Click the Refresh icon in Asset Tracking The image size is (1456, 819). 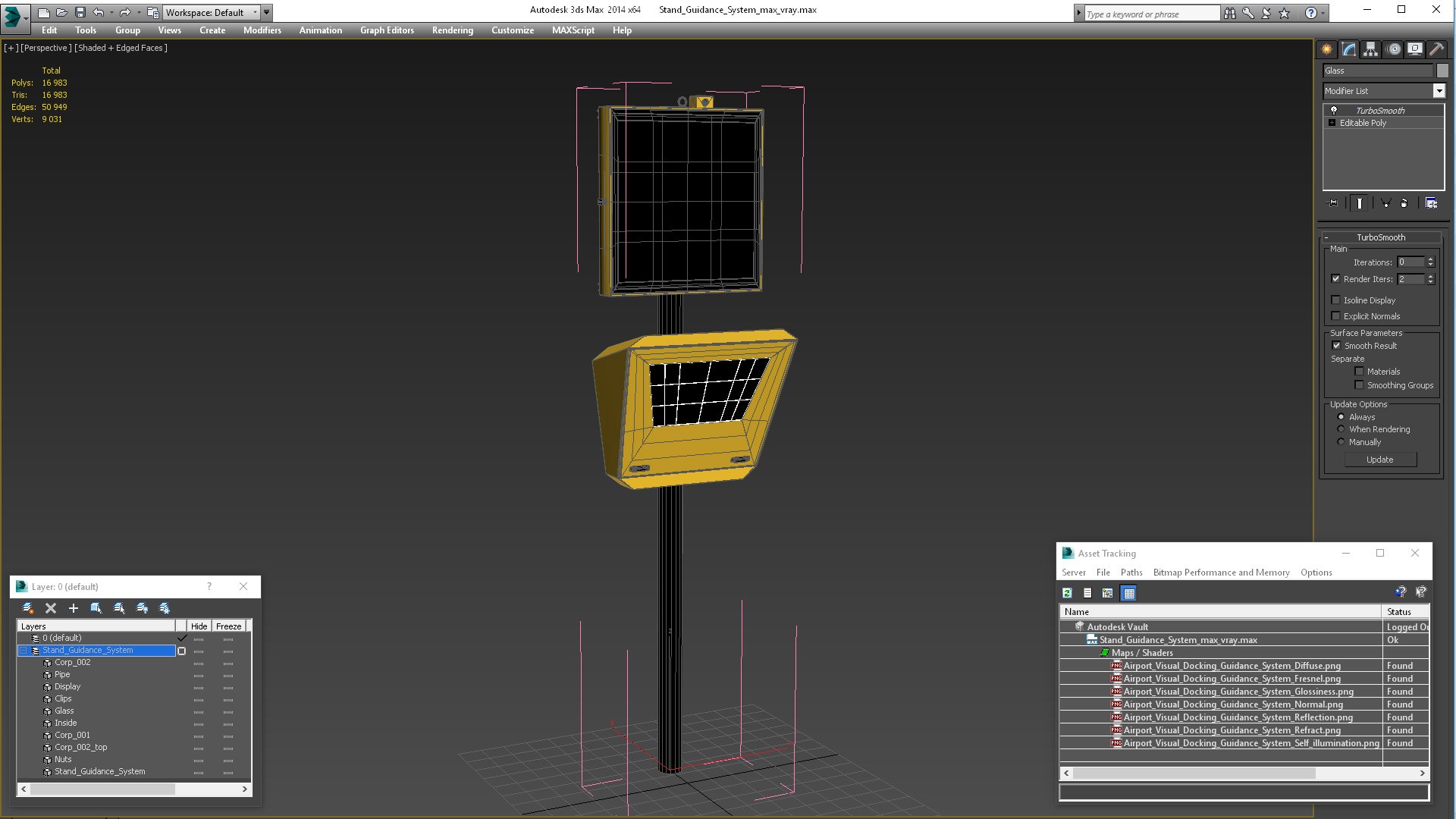point(1068,593)
